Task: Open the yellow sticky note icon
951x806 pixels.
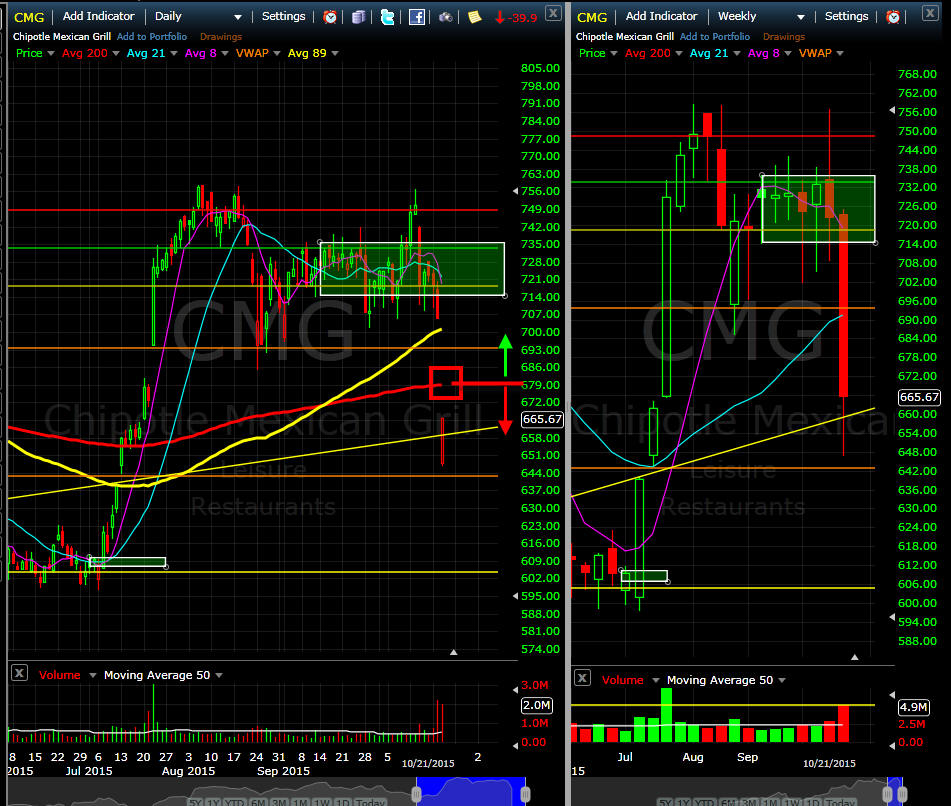Action: pos(474,17)
